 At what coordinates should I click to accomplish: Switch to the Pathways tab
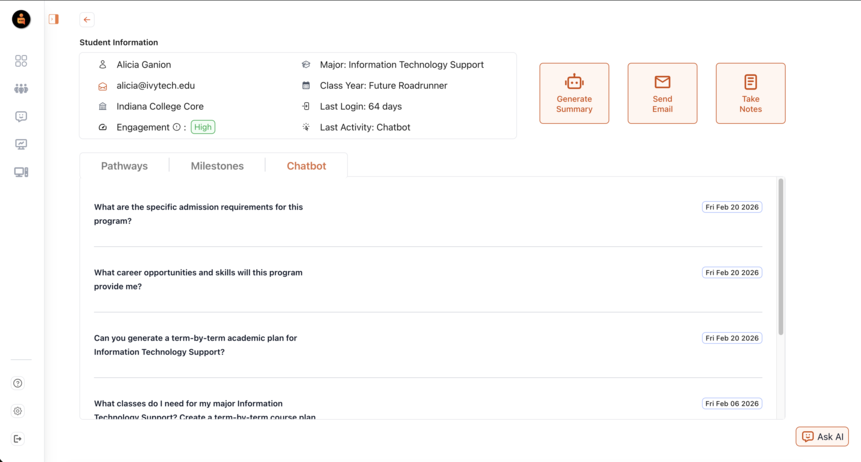pyautogui.click(x=124, y=166)
